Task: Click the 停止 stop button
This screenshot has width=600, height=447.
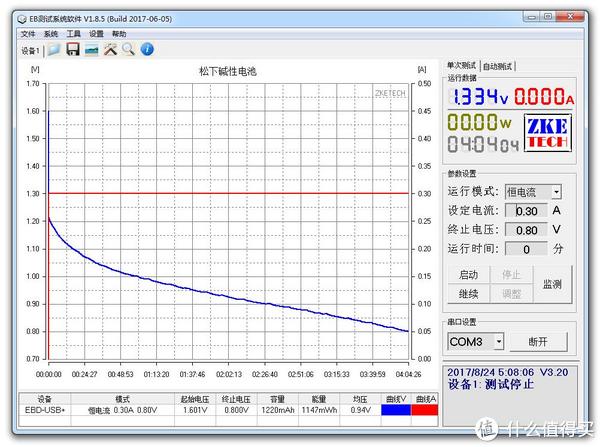Action: click(511, 275)
